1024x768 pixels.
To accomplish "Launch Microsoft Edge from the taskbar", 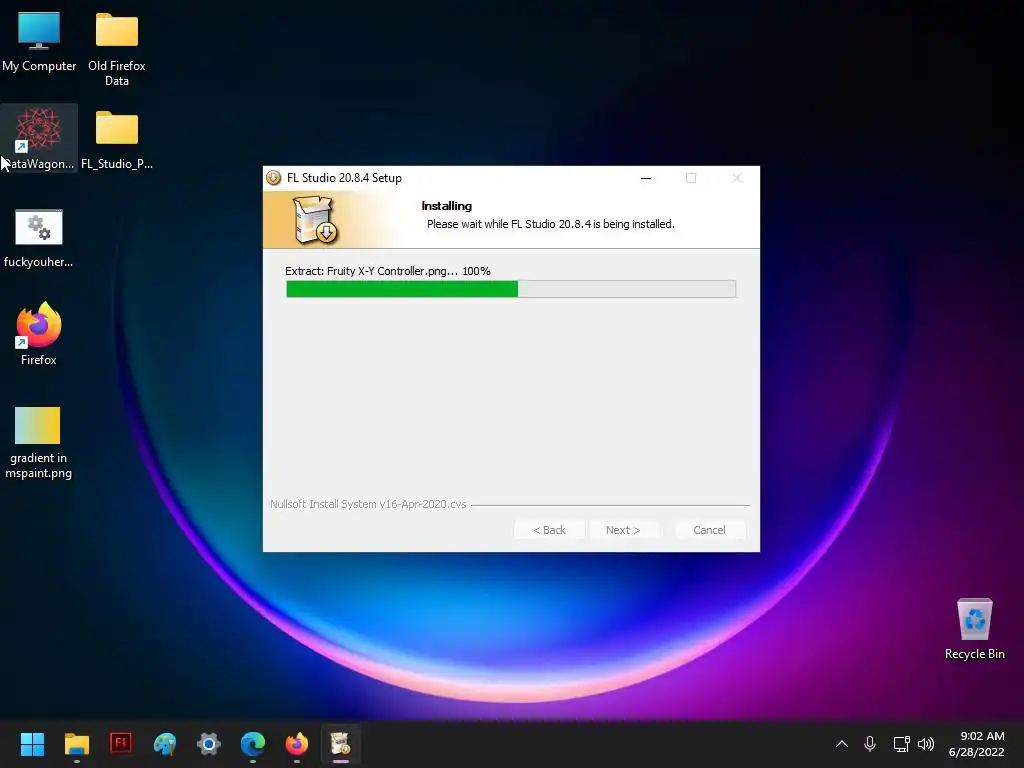I will [253, 743].
